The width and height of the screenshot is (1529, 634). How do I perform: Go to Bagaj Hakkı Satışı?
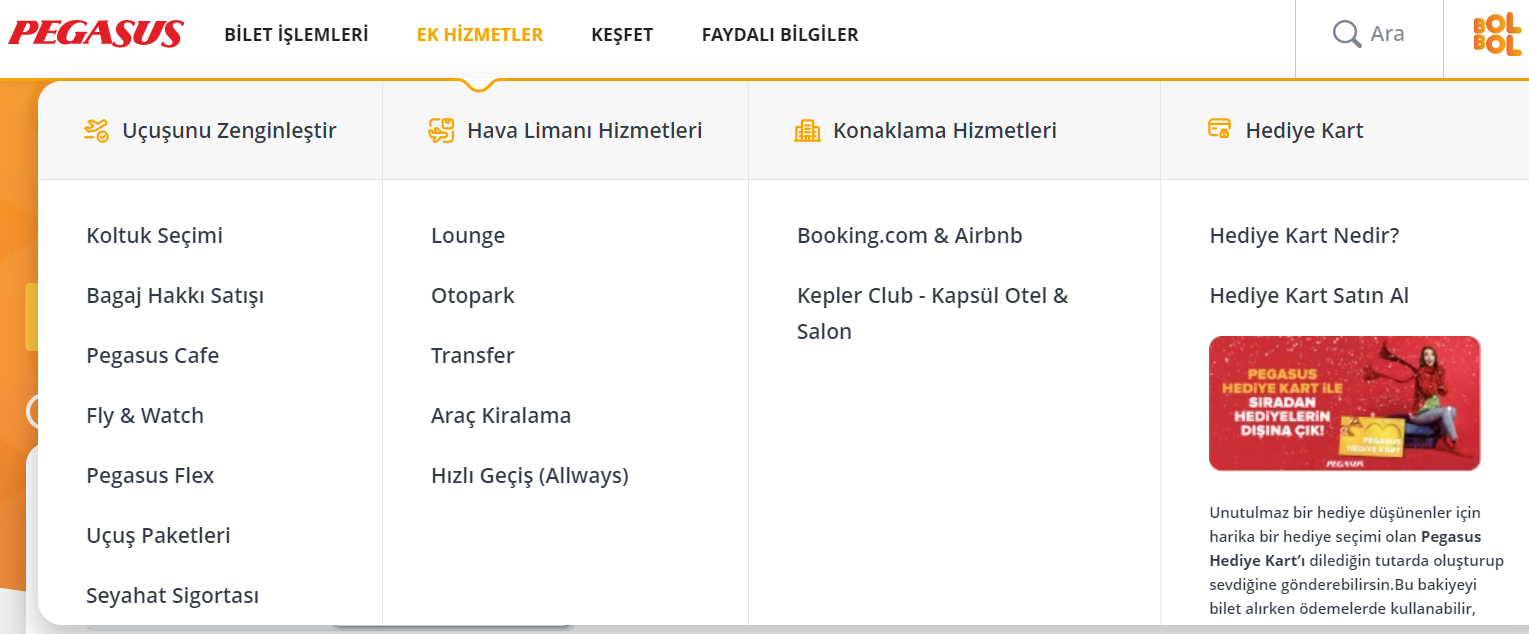coord(175,296)
